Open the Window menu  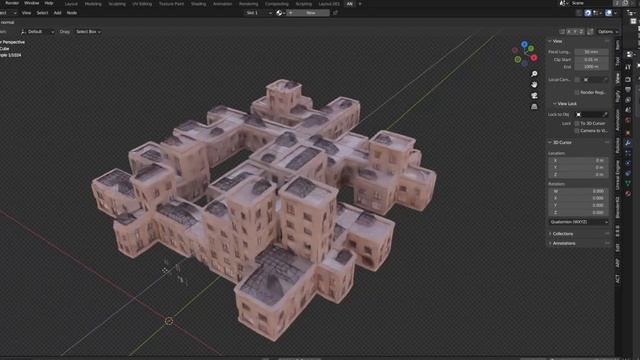tap(31, 3)
